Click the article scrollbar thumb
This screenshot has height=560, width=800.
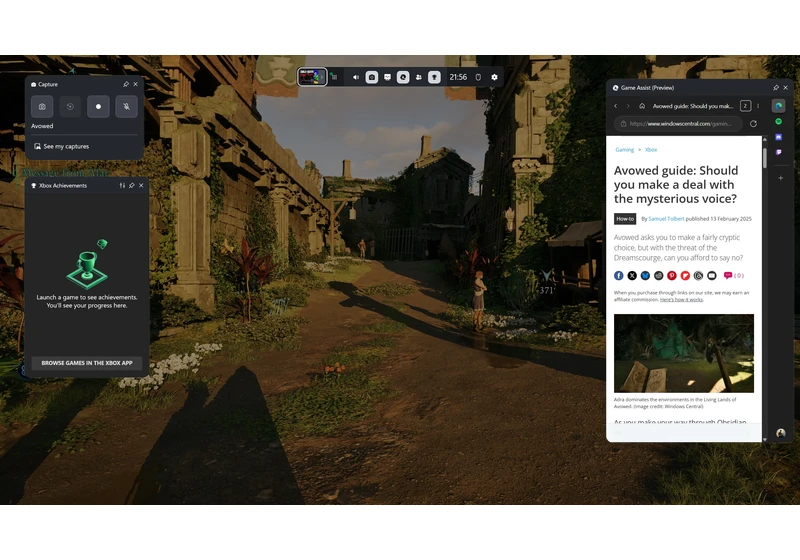764,158
